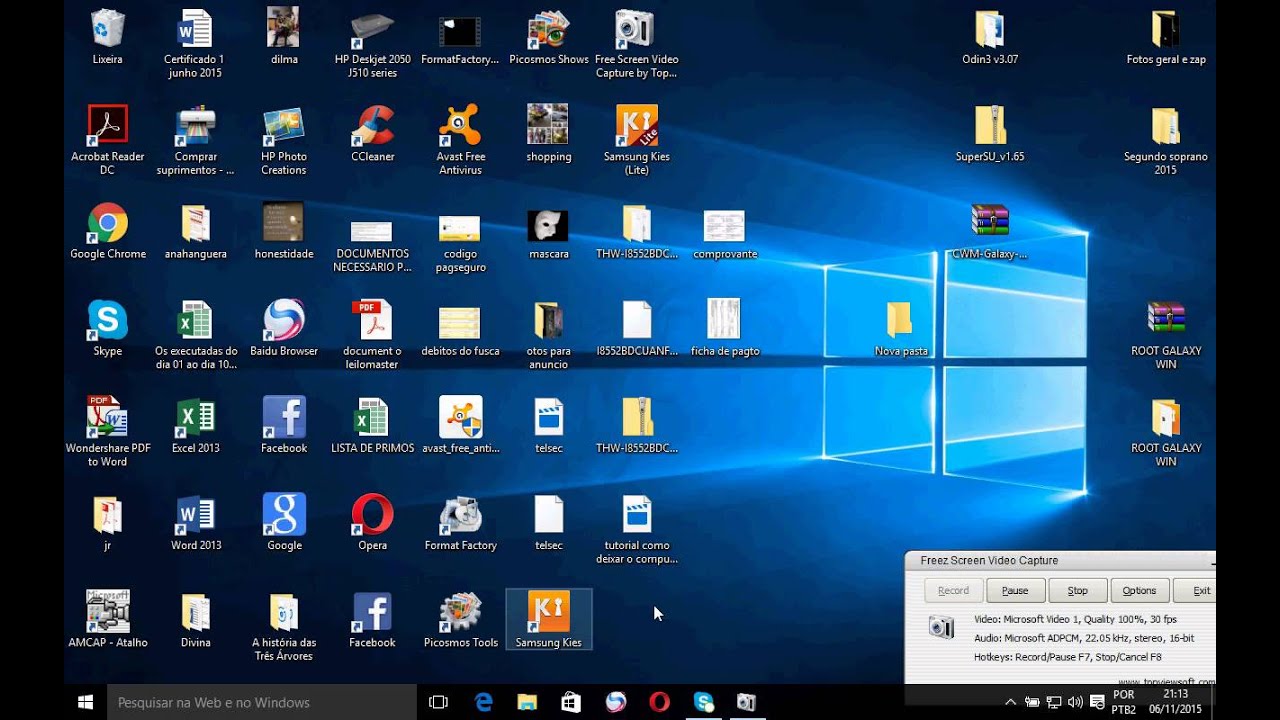This screenshot has width=1280, height=720.
Task: Open Action Center notifications icon
Action: pos(1097,702)
